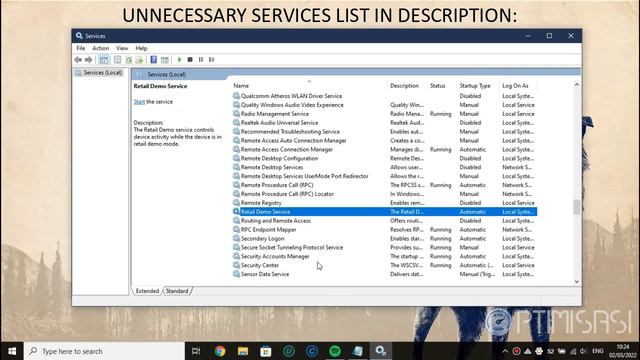This screenshot has width=640, height=360.
Task: Click the gear icon beside Remote Desktop Services
Action: point(236,167)
